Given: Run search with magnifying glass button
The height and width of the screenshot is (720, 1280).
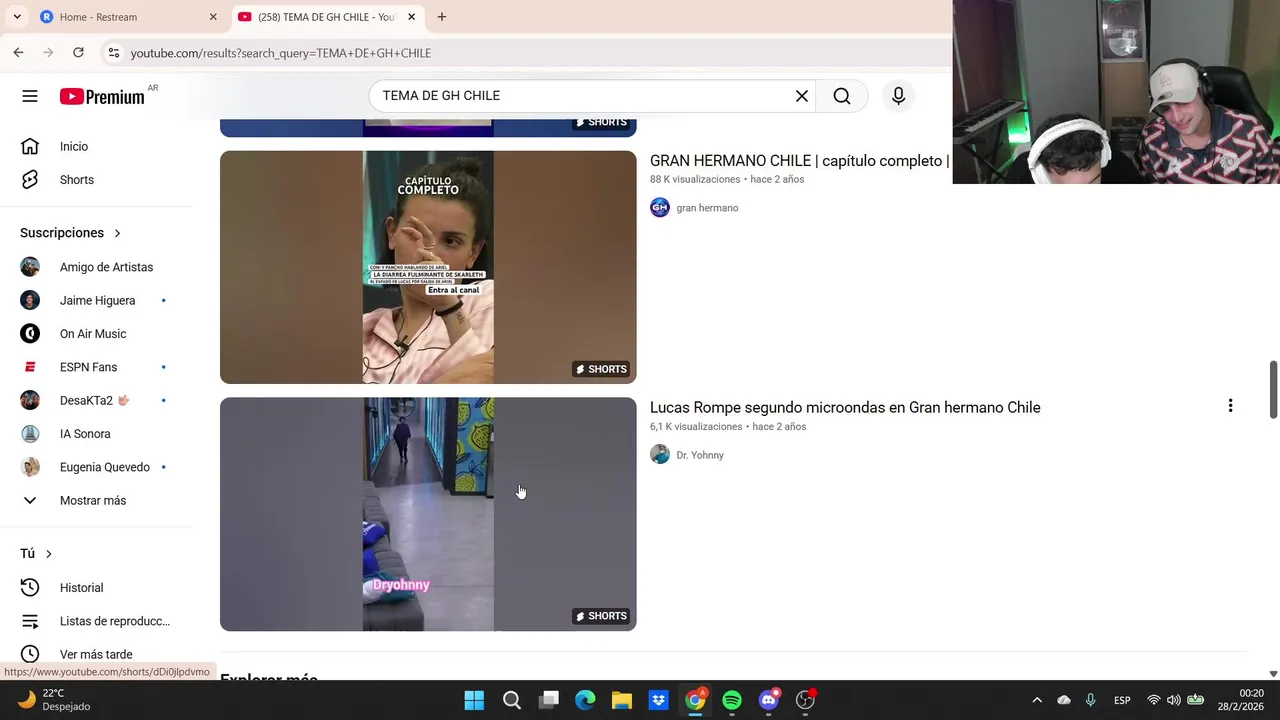Looking at the screenshot, I should point(842,96).
